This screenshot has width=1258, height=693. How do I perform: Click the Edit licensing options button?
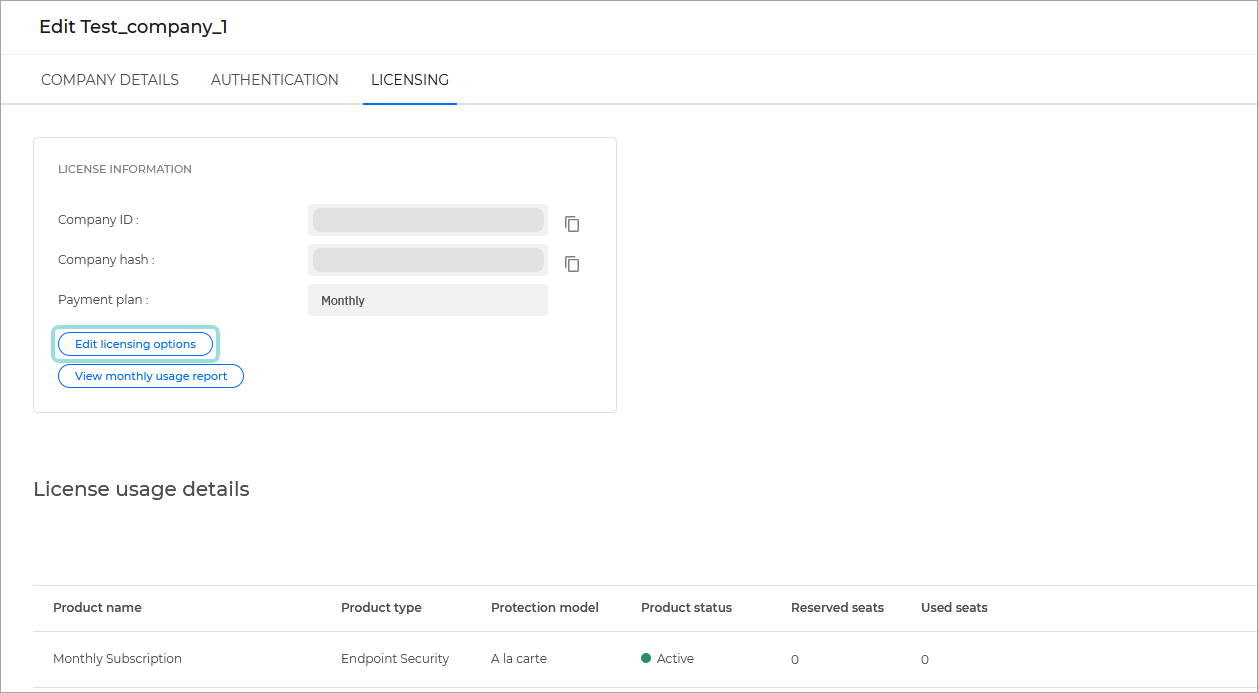(135, 343)
